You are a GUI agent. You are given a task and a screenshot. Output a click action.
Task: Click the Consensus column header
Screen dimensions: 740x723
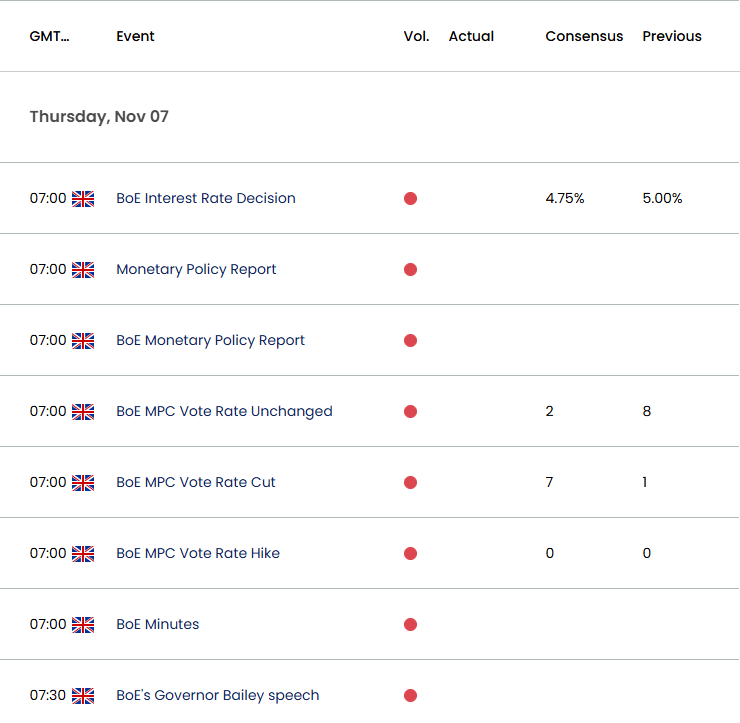pos(584,36)
